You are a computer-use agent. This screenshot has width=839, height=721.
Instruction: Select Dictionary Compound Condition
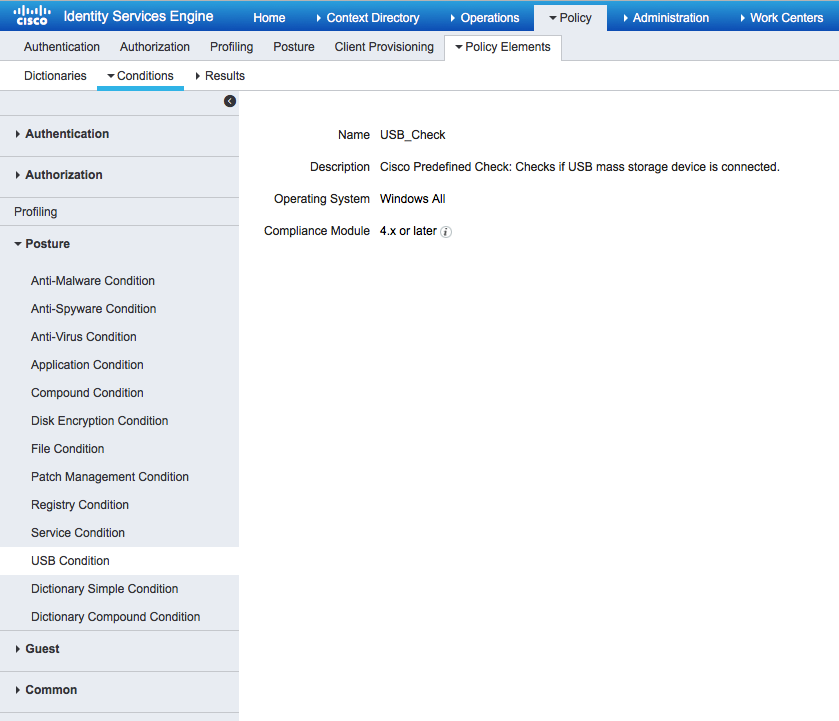pyautogui.click(x=116, y=617)
